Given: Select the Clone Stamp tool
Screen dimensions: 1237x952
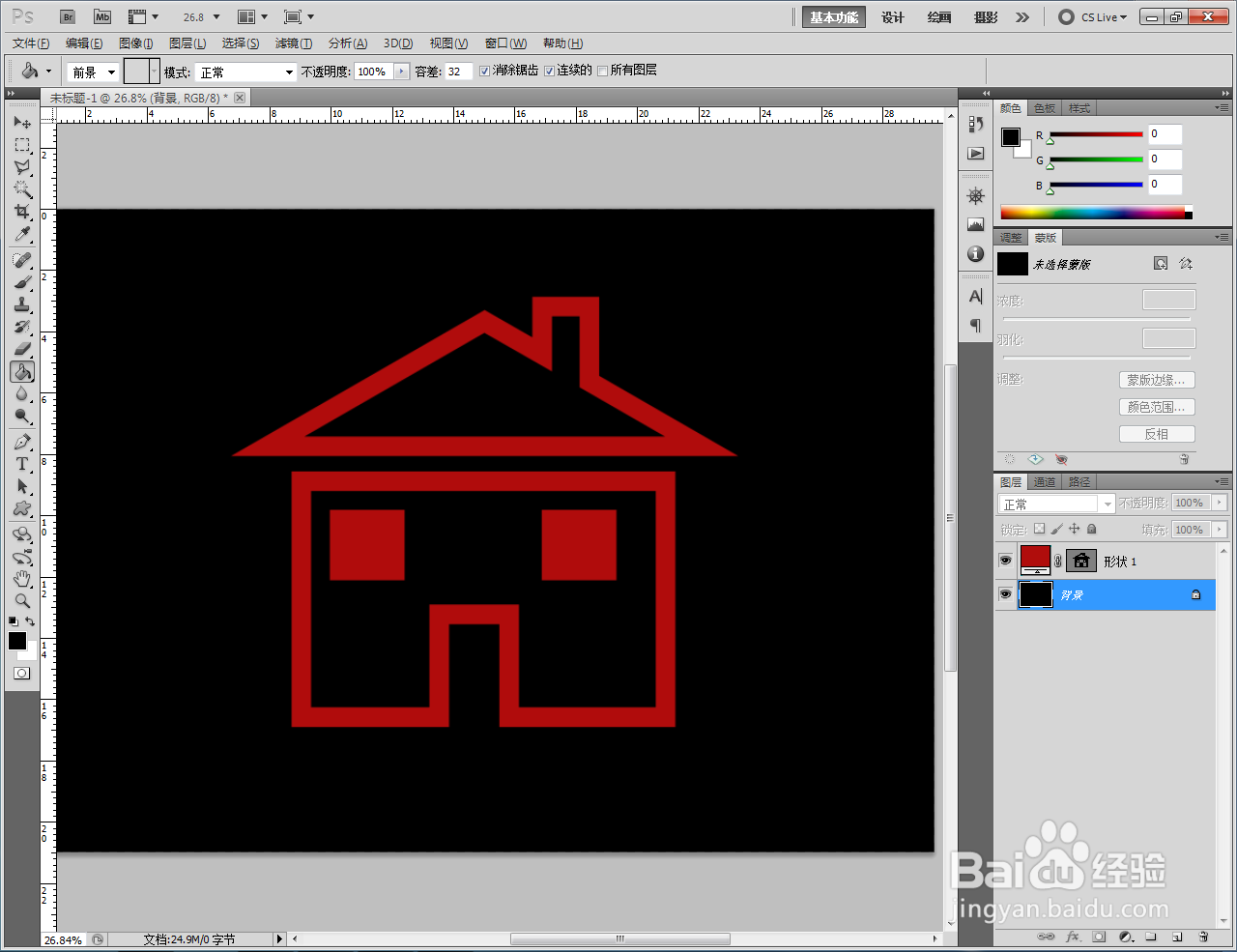Looking at the screenshot, I should (x=22, y=304).
